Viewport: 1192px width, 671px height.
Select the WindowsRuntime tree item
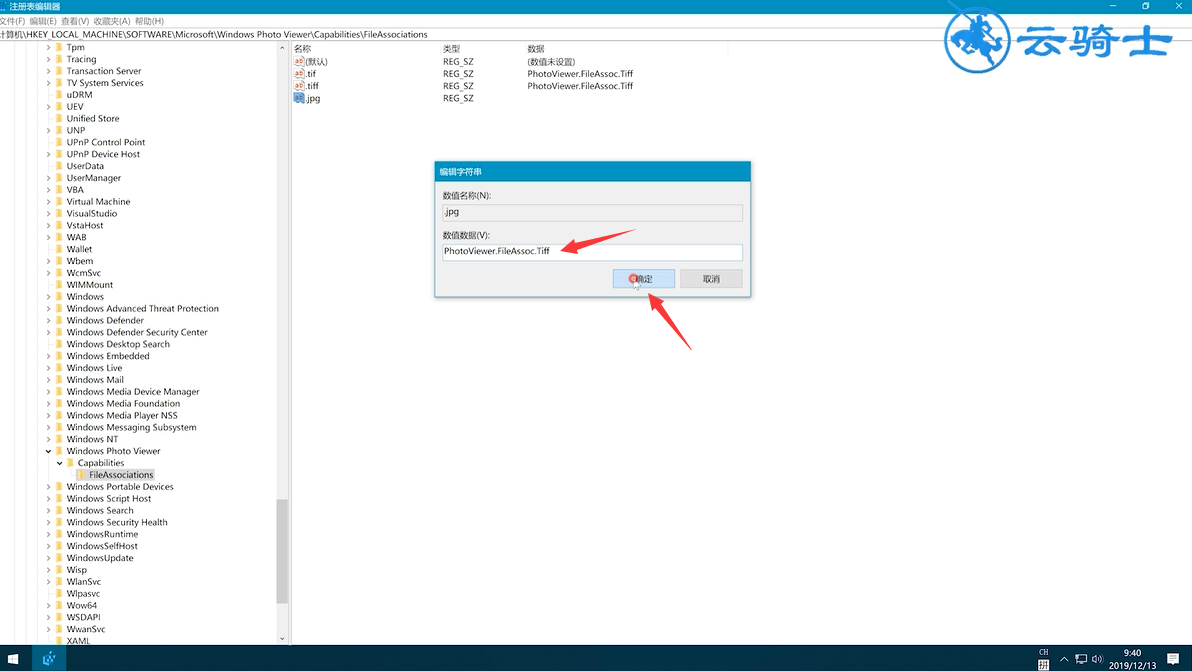coord(102,534)
